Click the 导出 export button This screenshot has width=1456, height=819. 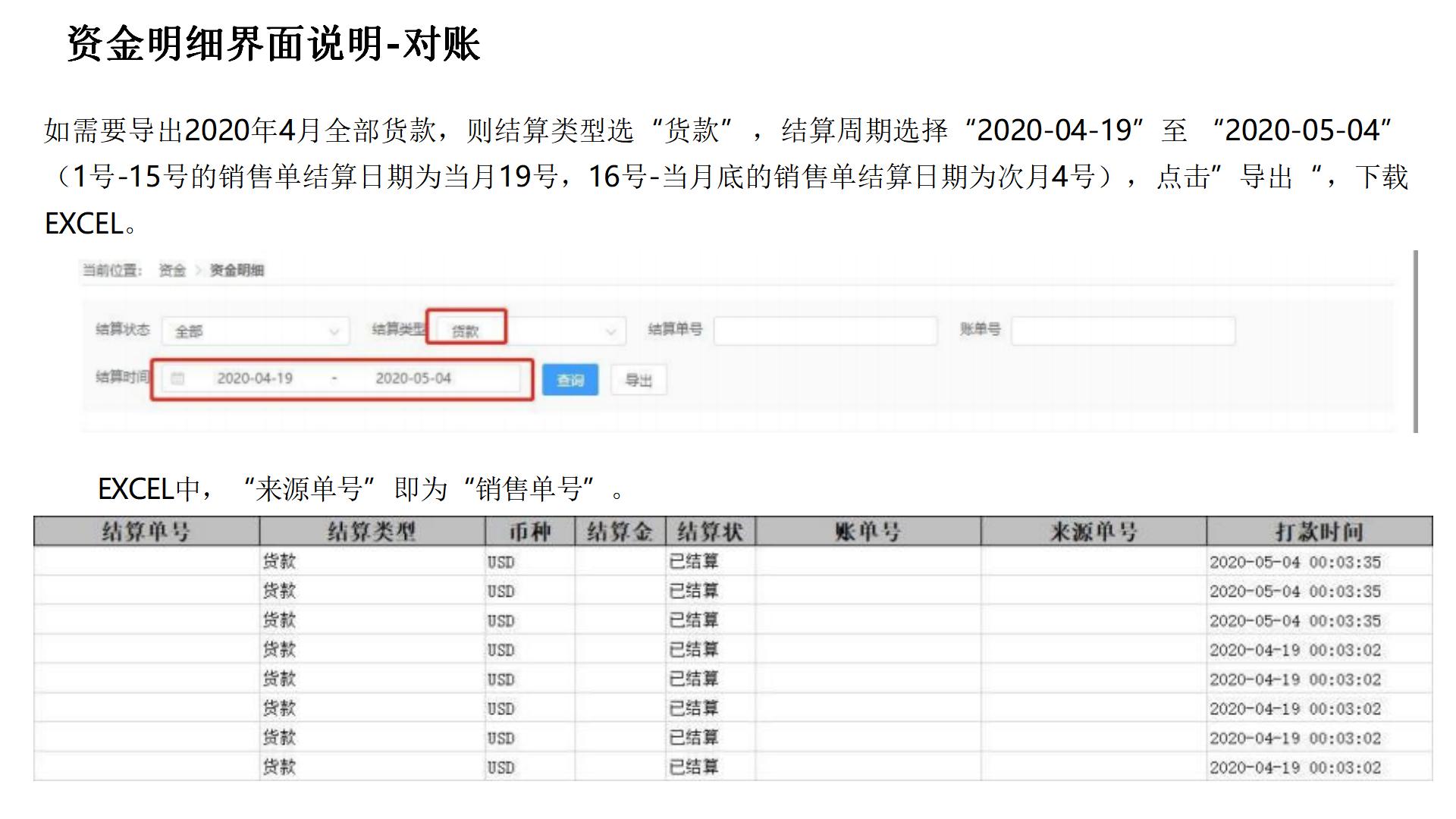639,379
